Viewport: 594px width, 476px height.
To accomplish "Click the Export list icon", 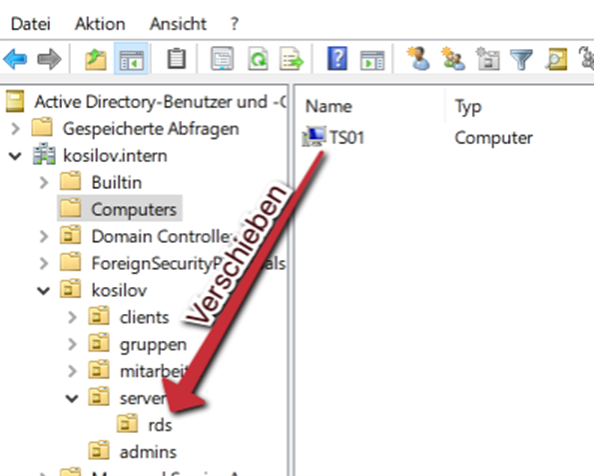I will [291, 59].
